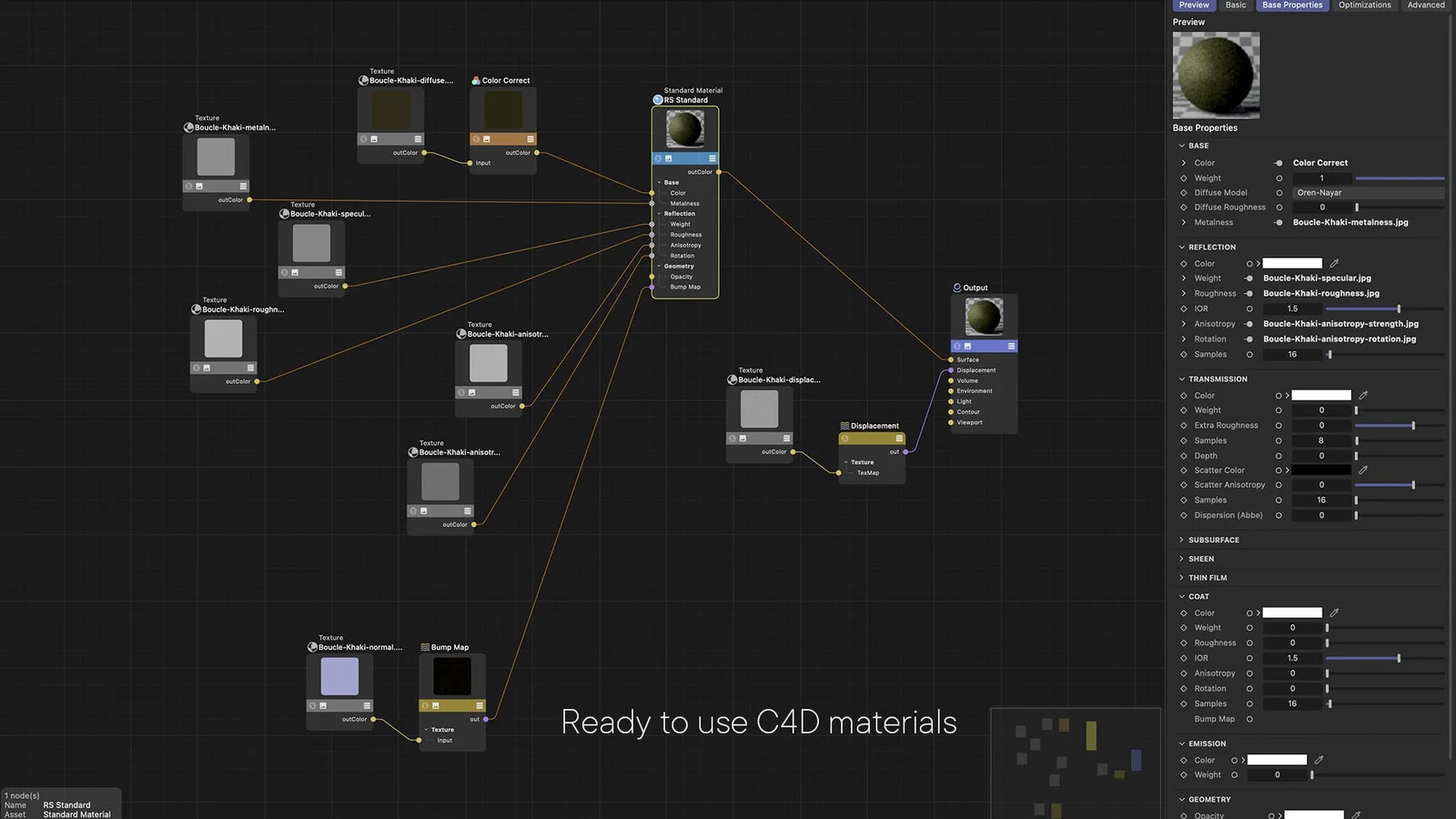Image resolution: width=1456 pixels, height=819 pixels.
Task: Toggle the thumbnail on the Bump Map node
Action: 436,705
